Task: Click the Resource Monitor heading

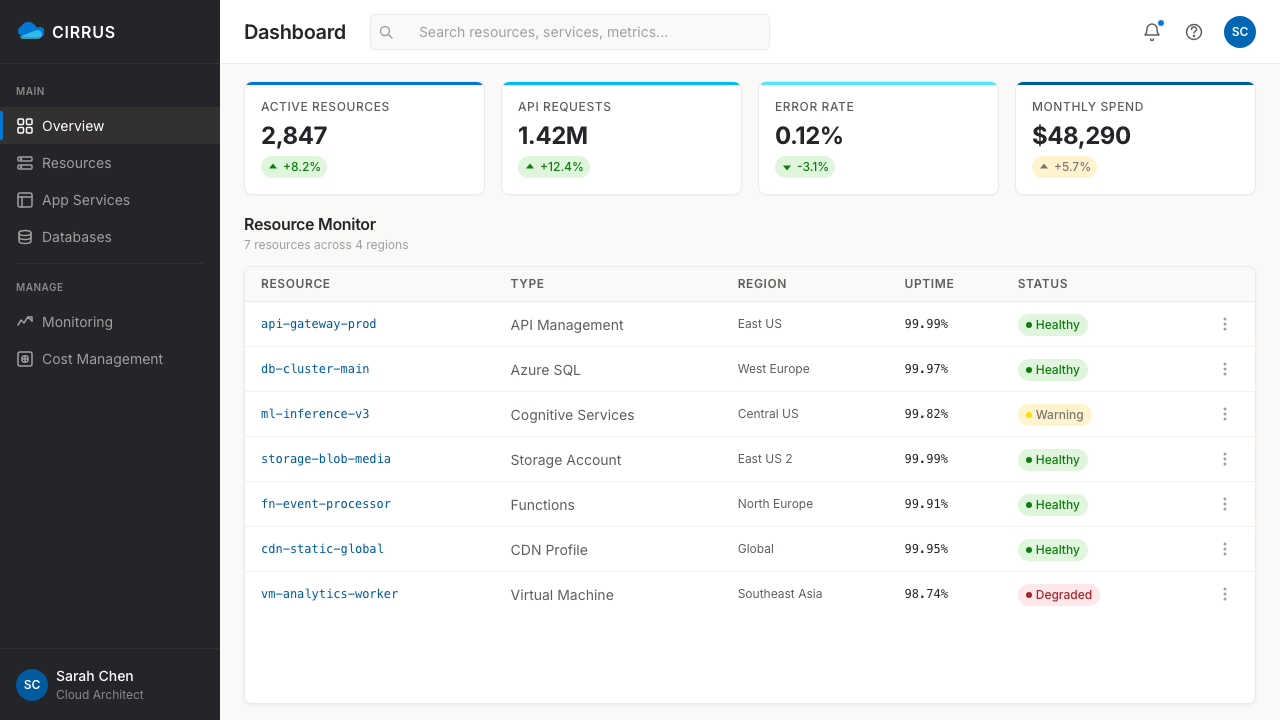Action: [x=310, y=224]
